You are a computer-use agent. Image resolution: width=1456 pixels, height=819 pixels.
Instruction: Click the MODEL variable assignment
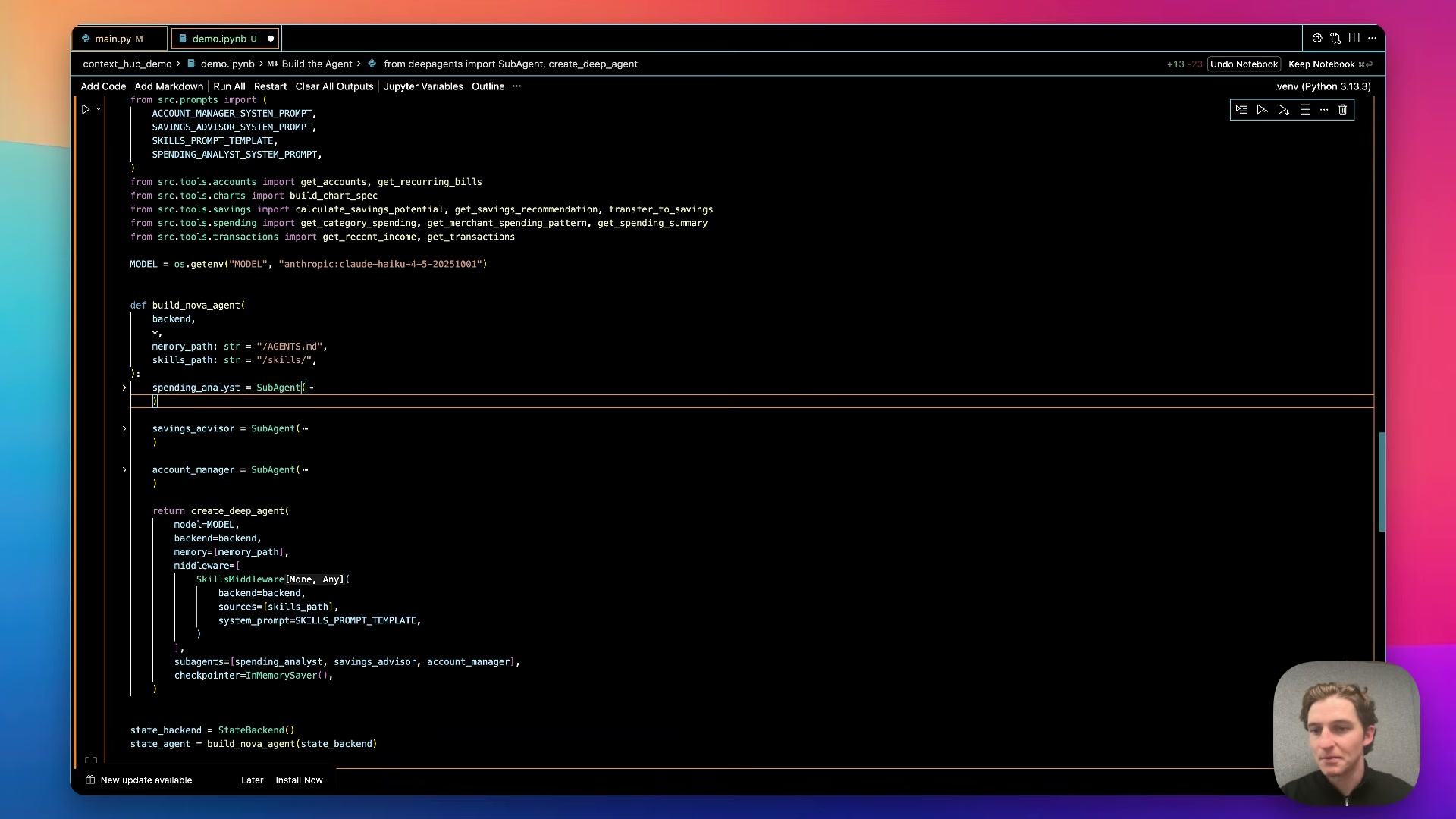(x=143, y=265)
